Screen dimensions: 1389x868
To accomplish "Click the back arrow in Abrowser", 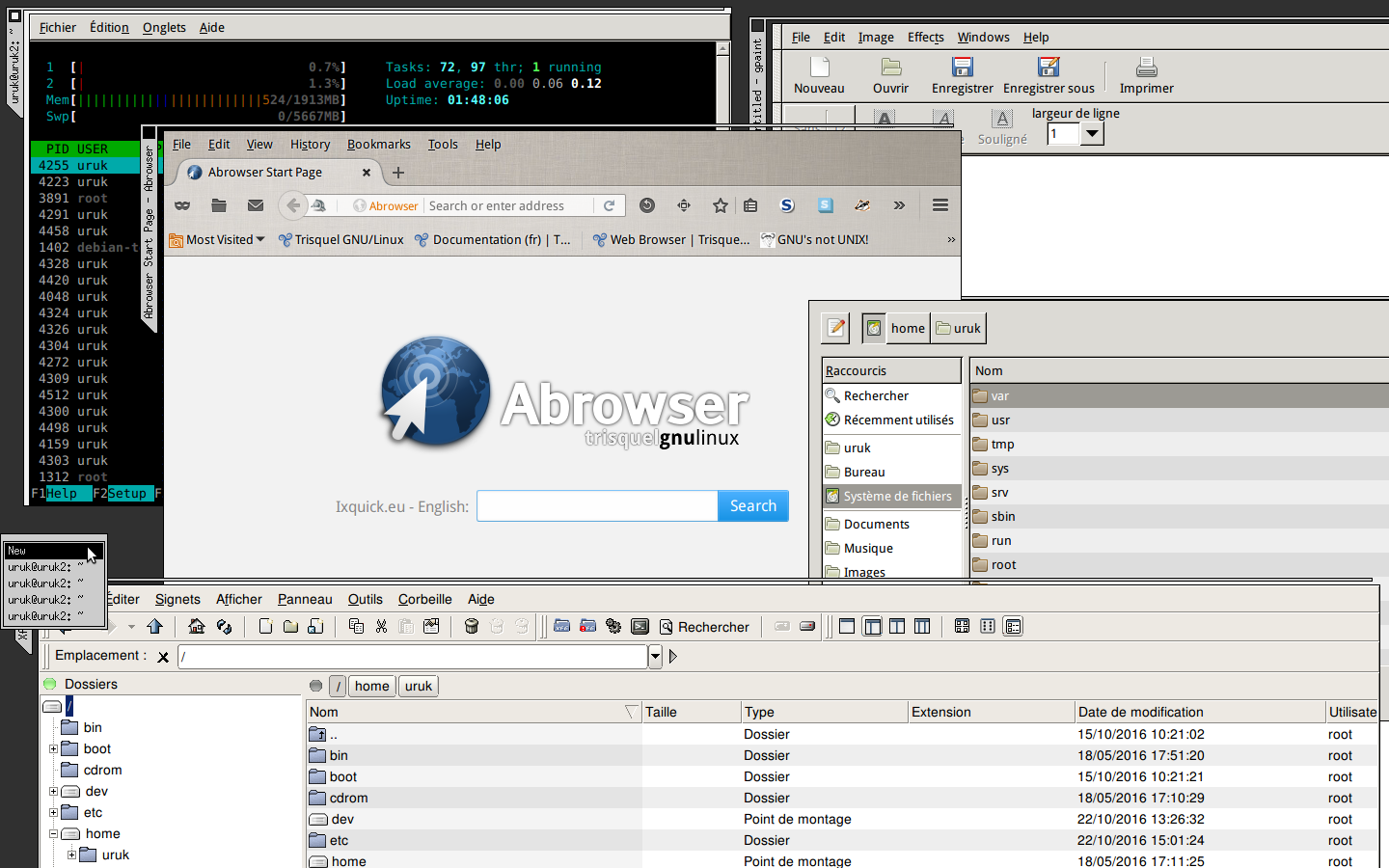I will click(x=293, y=205).
